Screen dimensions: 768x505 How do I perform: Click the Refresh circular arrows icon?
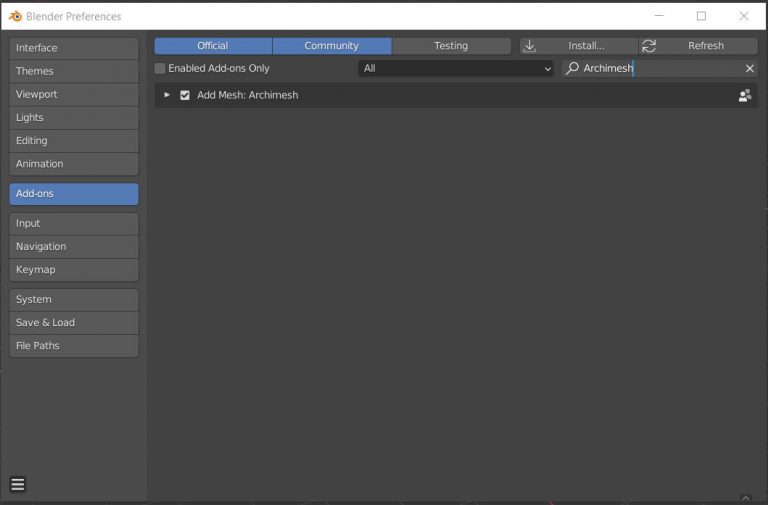click(649, 46)
